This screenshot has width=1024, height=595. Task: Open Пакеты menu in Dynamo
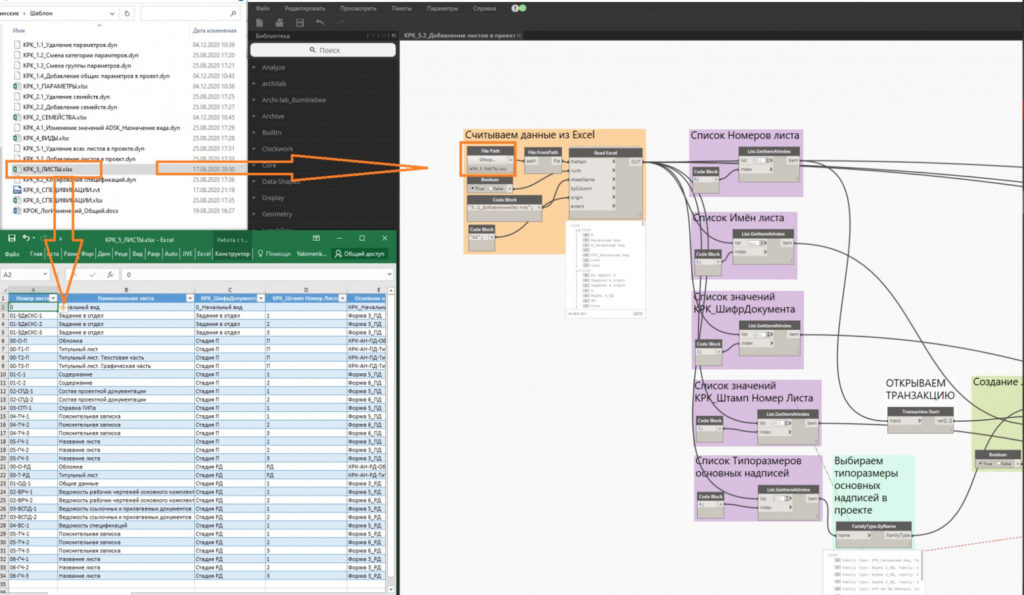tap(402, 8)
